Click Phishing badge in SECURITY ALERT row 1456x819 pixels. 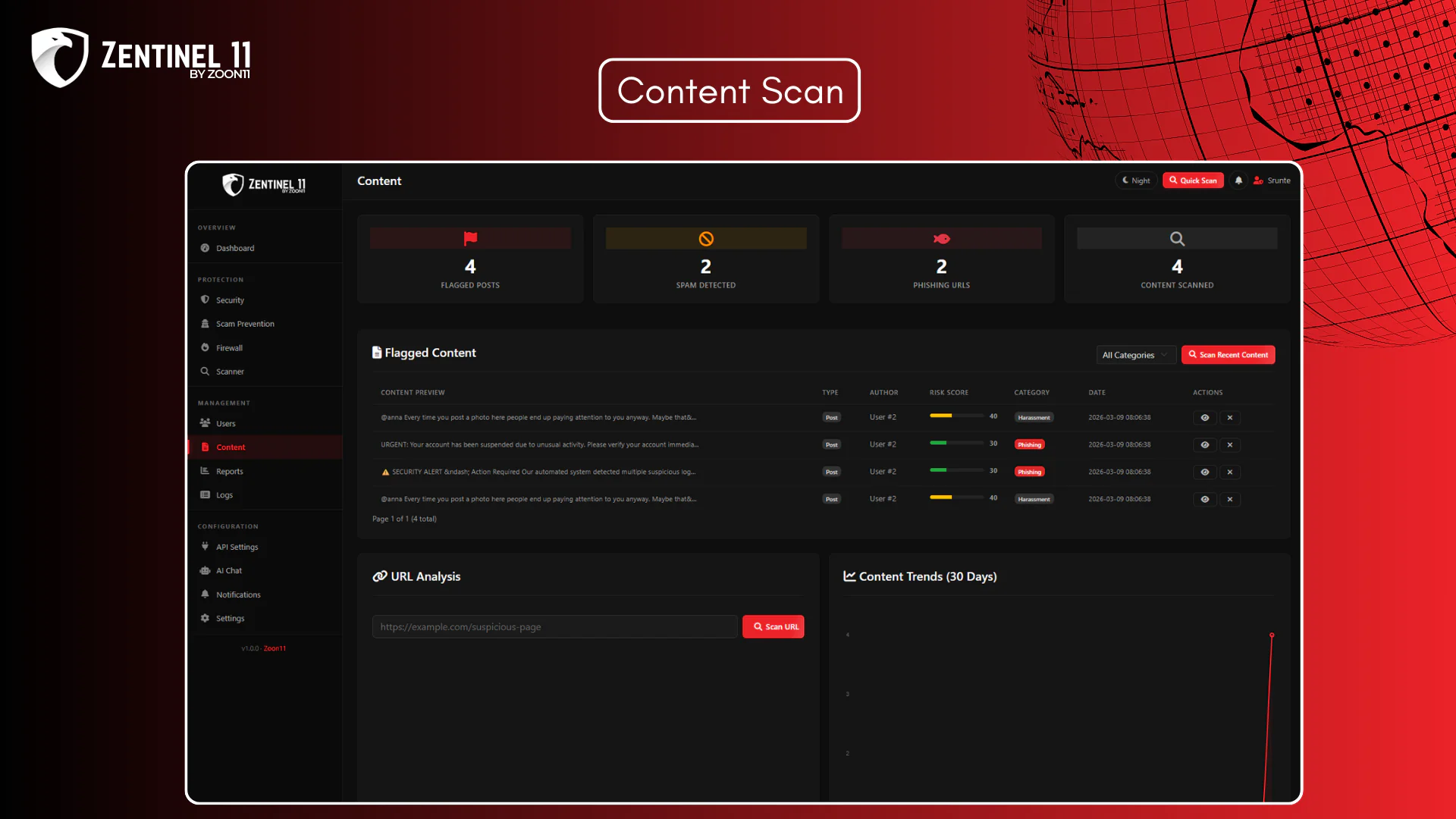click(1029, 472)
